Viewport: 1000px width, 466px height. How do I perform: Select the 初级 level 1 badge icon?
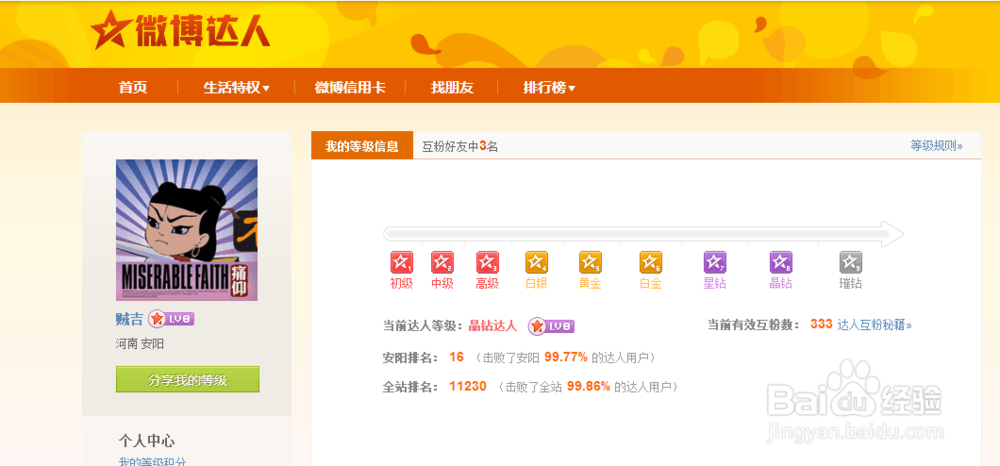click(x=401, y=262)
